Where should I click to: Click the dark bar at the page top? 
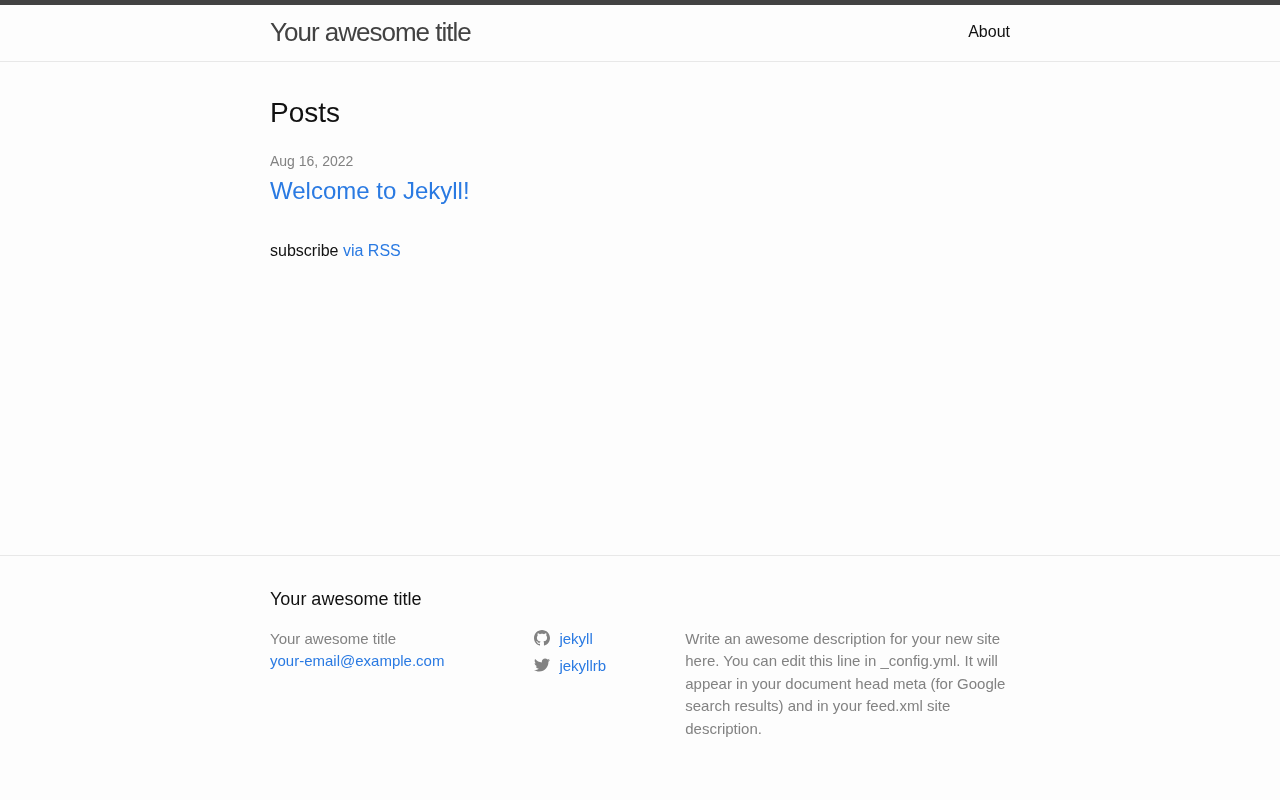point(640,2)
